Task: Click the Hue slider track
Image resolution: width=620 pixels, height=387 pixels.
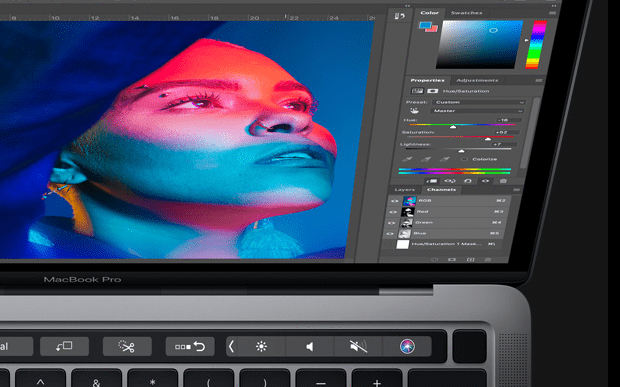Action: pos(462,125)
